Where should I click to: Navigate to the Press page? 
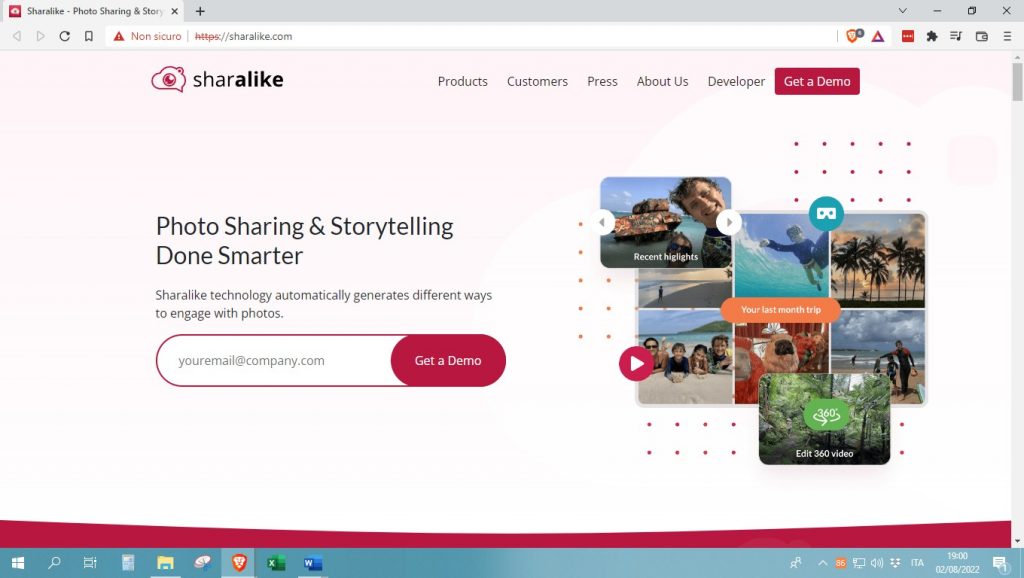tap(602, 82)
